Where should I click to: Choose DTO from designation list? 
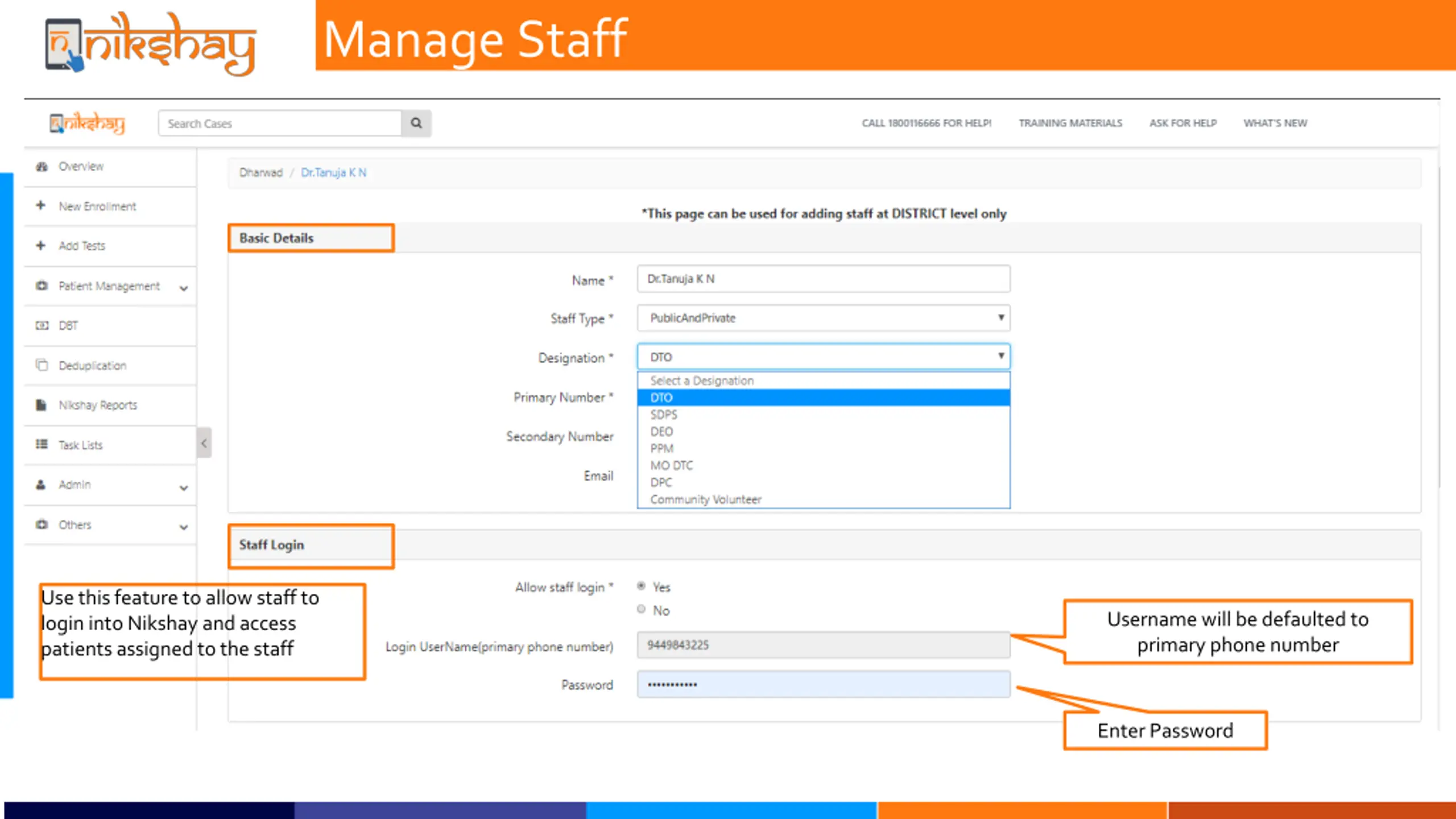click(x=824, y=398)
